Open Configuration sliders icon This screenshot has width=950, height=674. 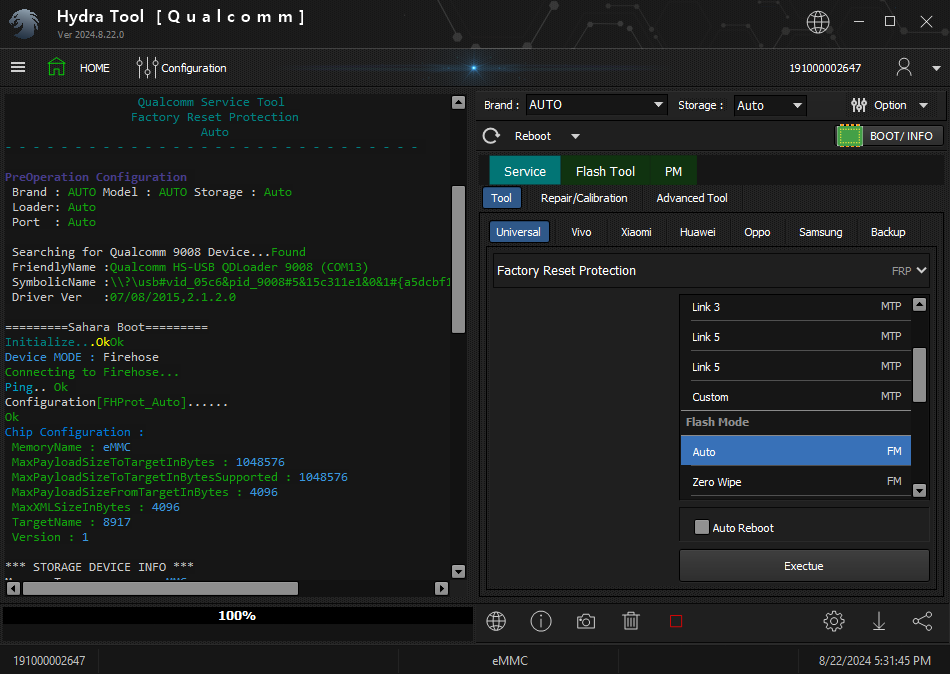(147, 68)
